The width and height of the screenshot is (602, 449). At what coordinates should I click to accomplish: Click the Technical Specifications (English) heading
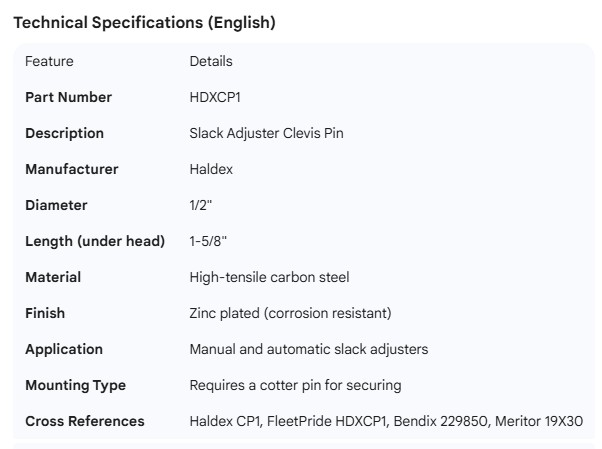coord(144,22)
